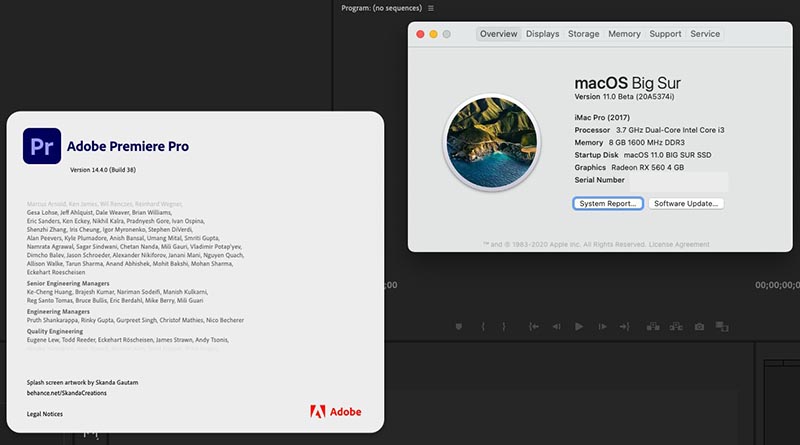Image resolution: width=800 pixels, height=445 pixels.
Task: Click the 'Adobe Premiere Pro' title text
Action: coord(128,146)
